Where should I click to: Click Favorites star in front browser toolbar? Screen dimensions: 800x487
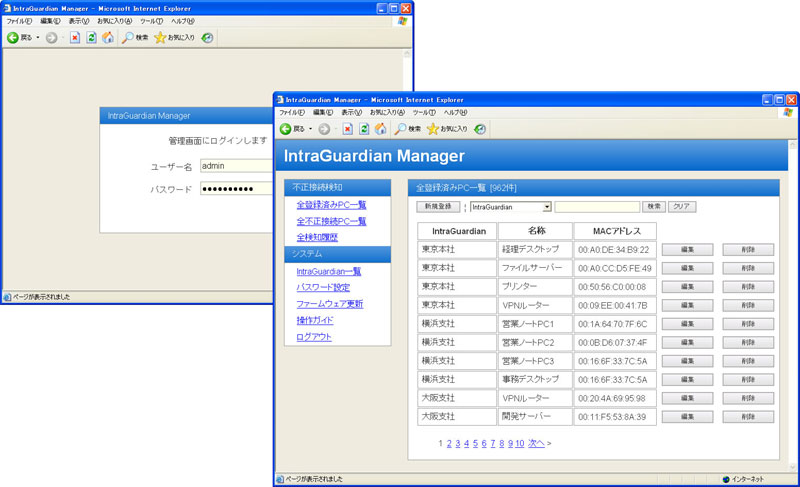(433, 129)
